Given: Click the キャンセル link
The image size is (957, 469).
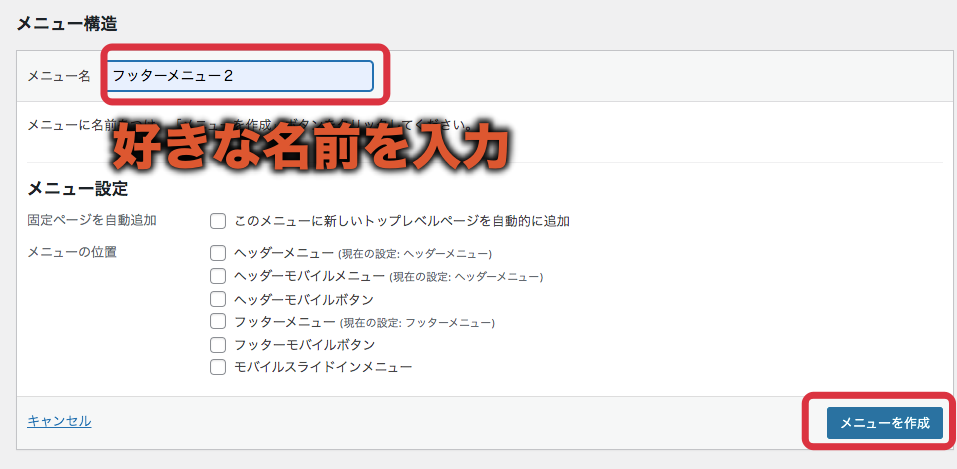Looking at the screenshot, I should tap(59, 421).
